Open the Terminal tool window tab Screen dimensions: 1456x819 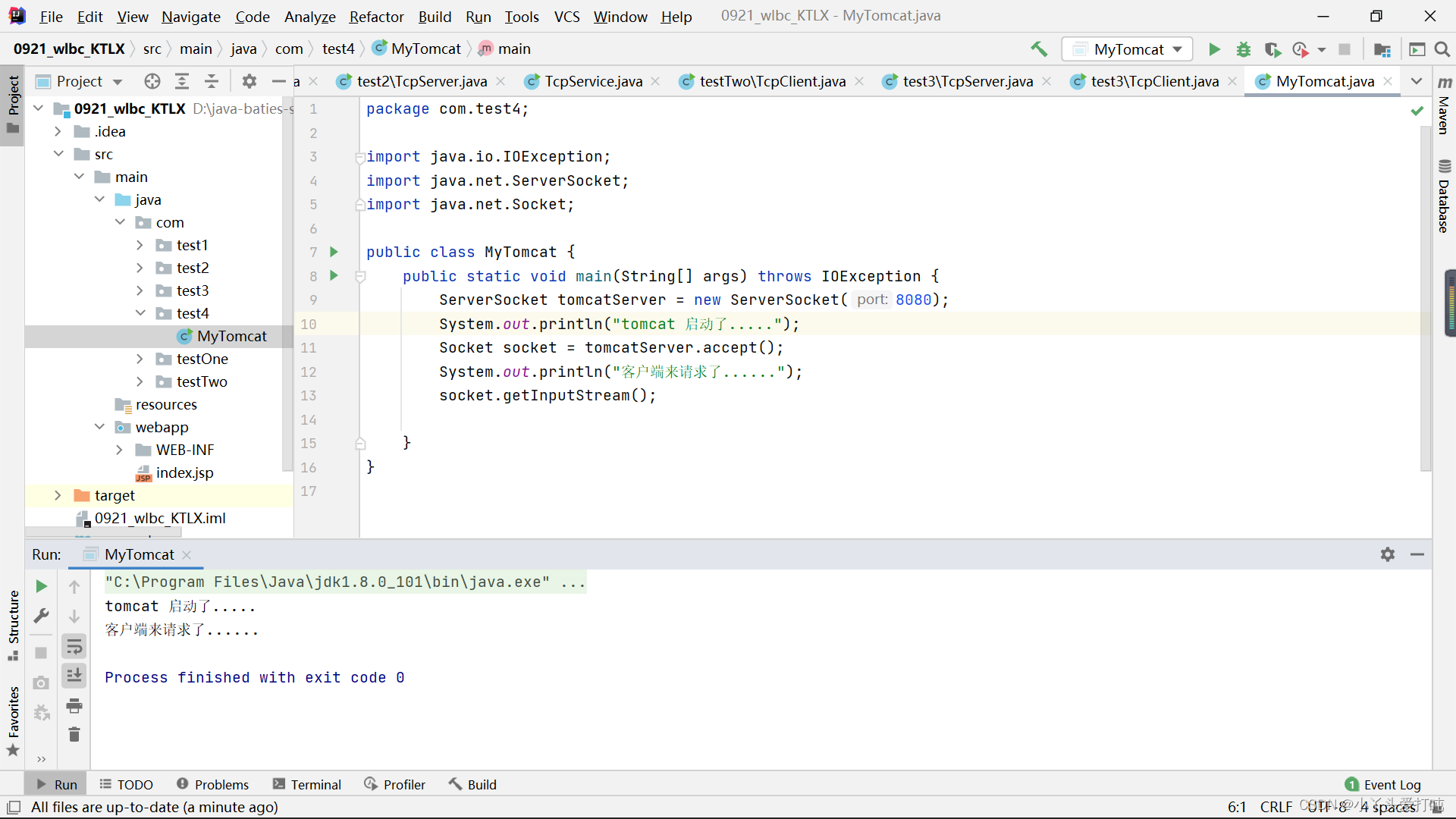coord(307,784)
